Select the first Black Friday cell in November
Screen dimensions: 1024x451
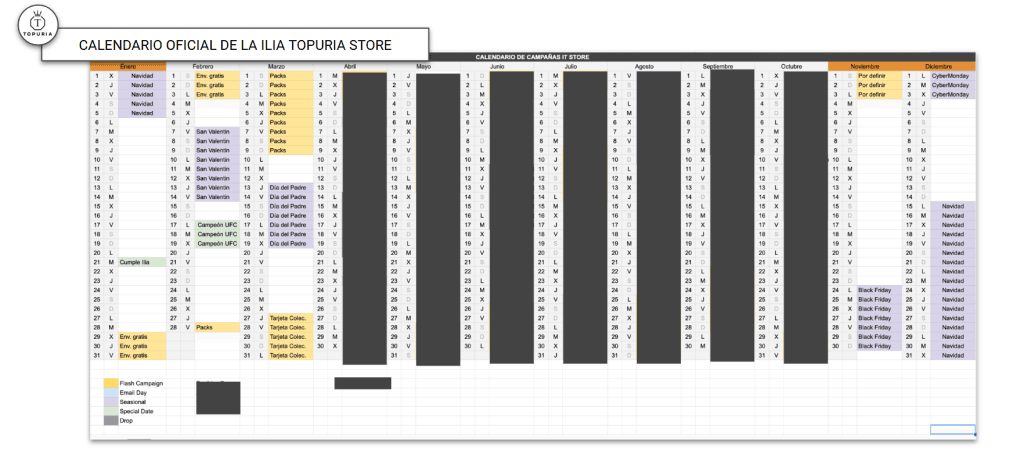pos(877,290)
